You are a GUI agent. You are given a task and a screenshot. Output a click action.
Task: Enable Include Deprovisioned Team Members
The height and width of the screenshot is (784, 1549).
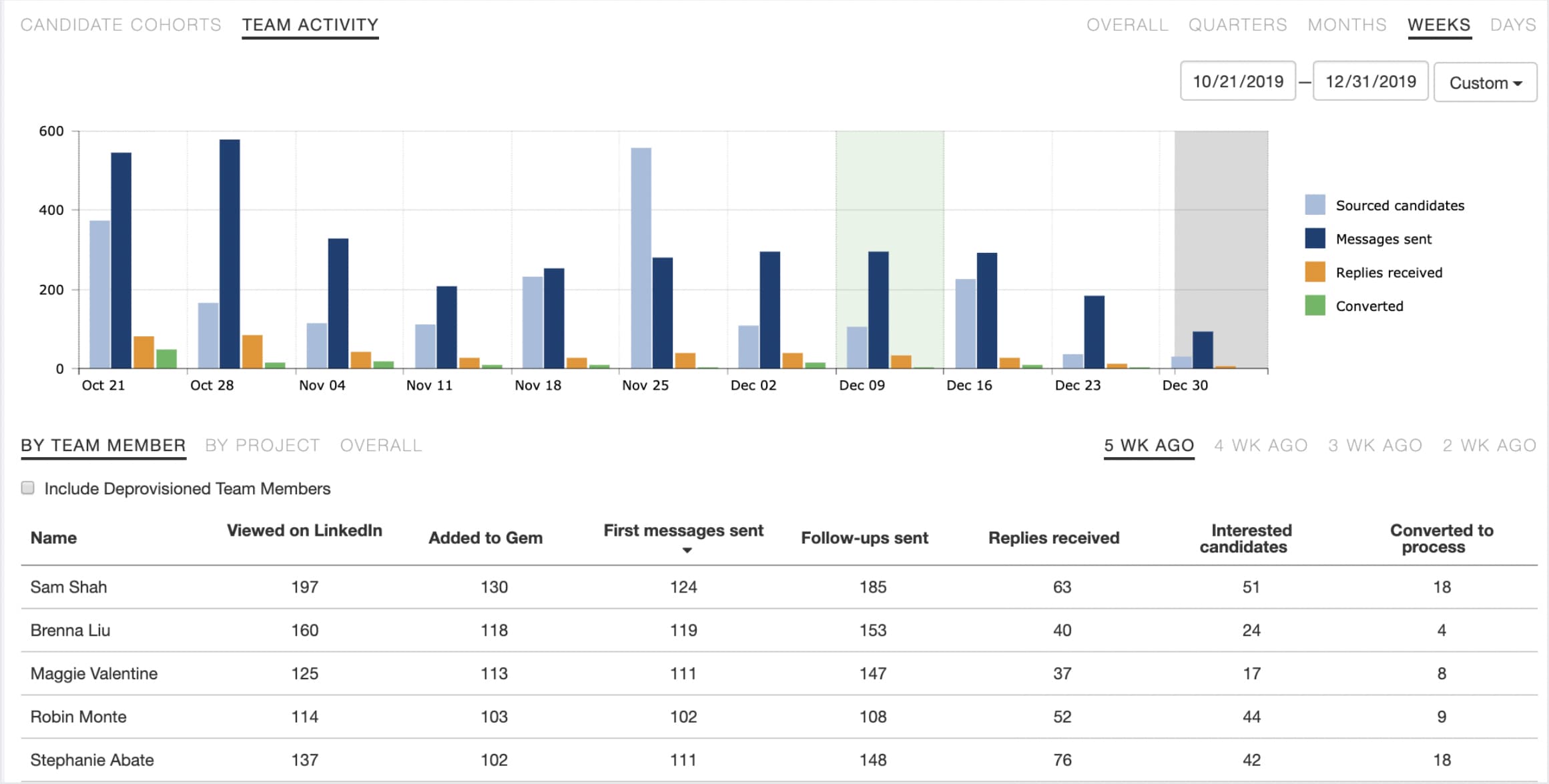[27, 488]
